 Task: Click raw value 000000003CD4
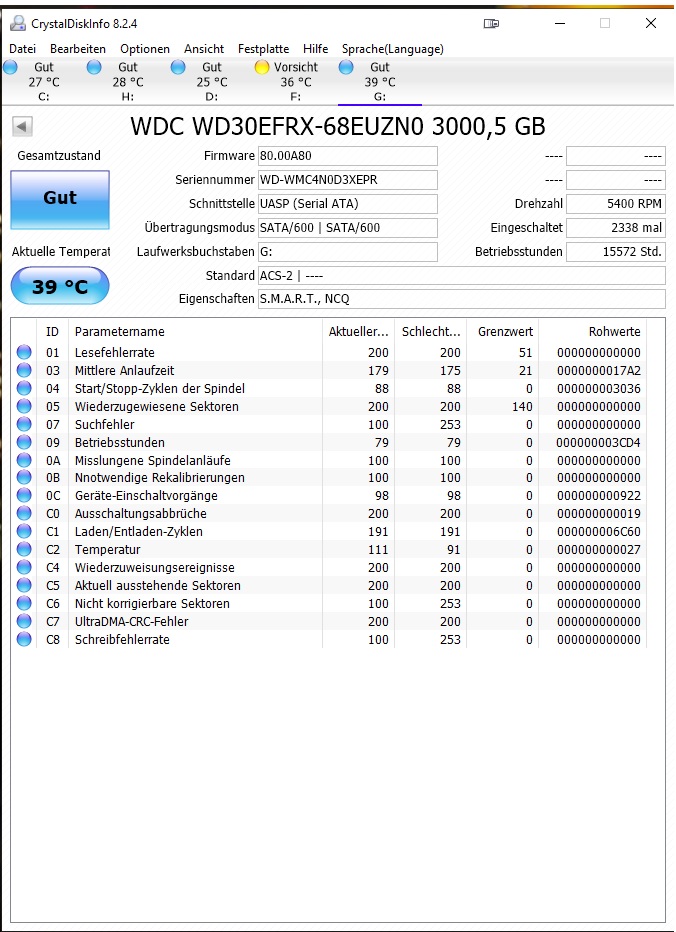click(x=599, y=442)
